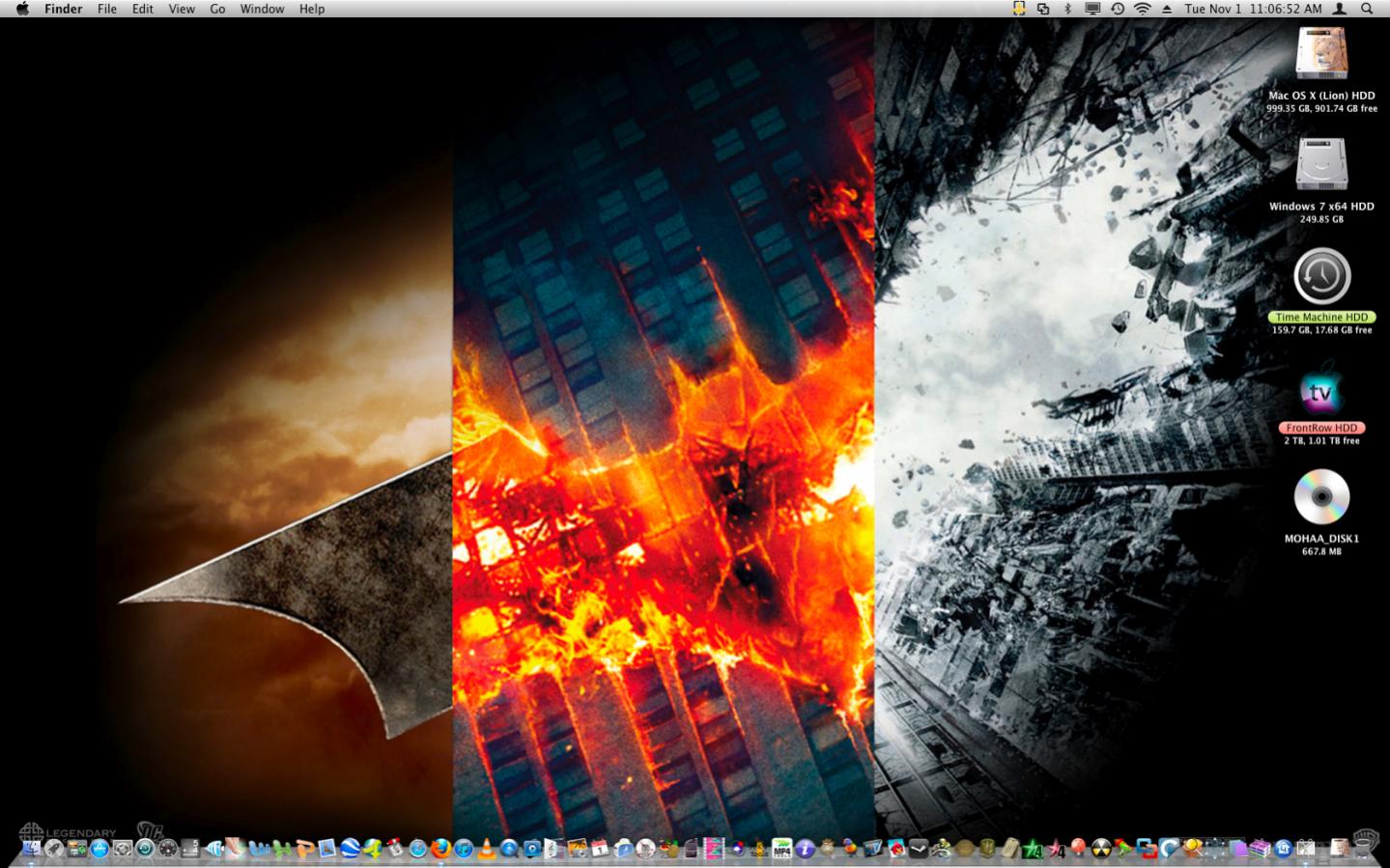Screen dimensions: 1390x868
Task: Show the date and time menu
Action: click(x=1253, y=9)
